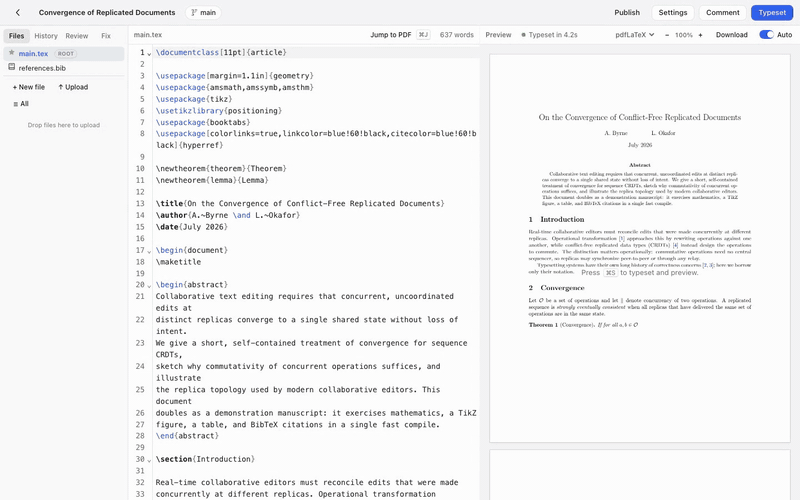Click the Typeset in 4.2s status
The image size is (800, 500).
point(549,35)
